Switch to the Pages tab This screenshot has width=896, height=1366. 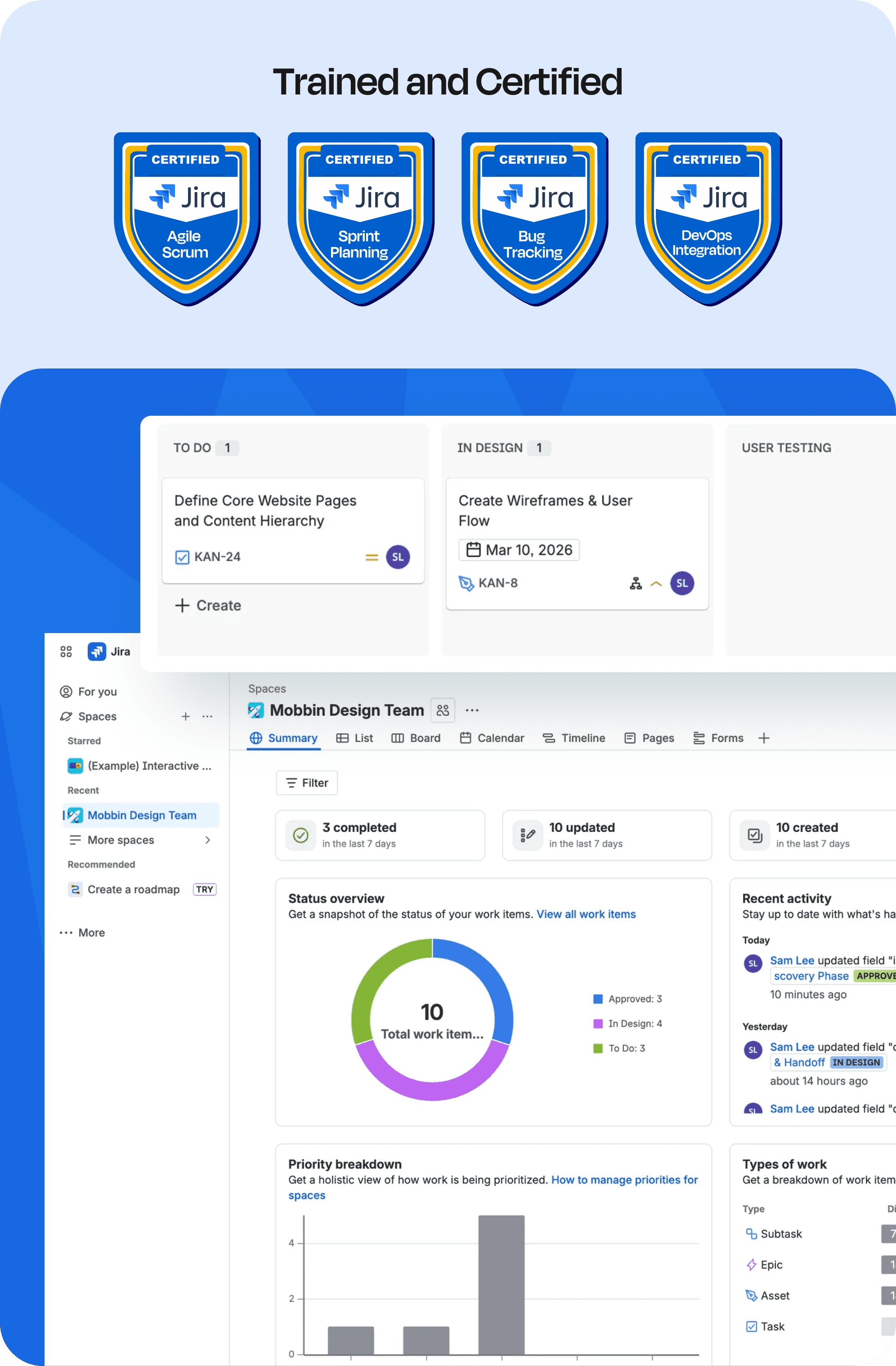pos(650,738)
